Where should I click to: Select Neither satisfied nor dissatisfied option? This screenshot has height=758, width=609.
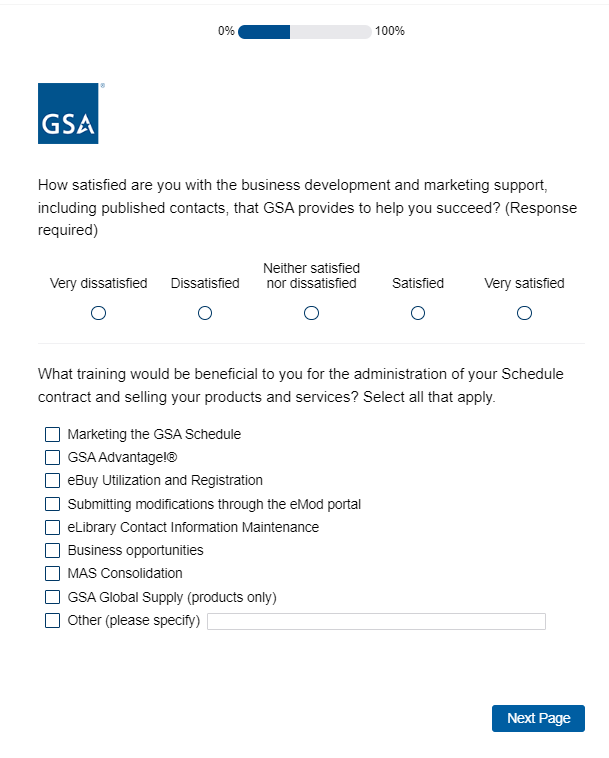311,313
